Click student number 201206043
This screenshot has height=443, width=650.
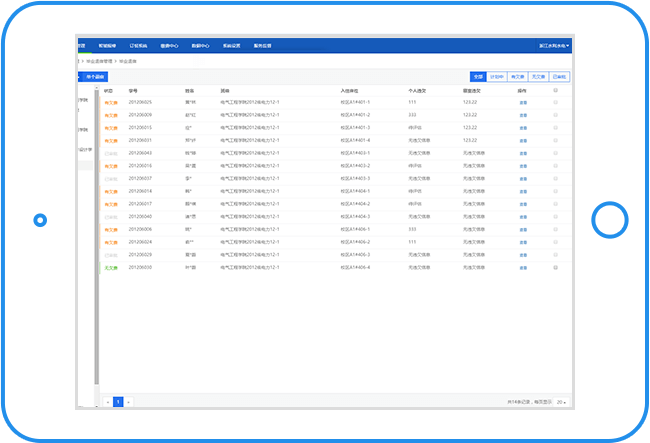pyautogui.click(x=140, y=153)
